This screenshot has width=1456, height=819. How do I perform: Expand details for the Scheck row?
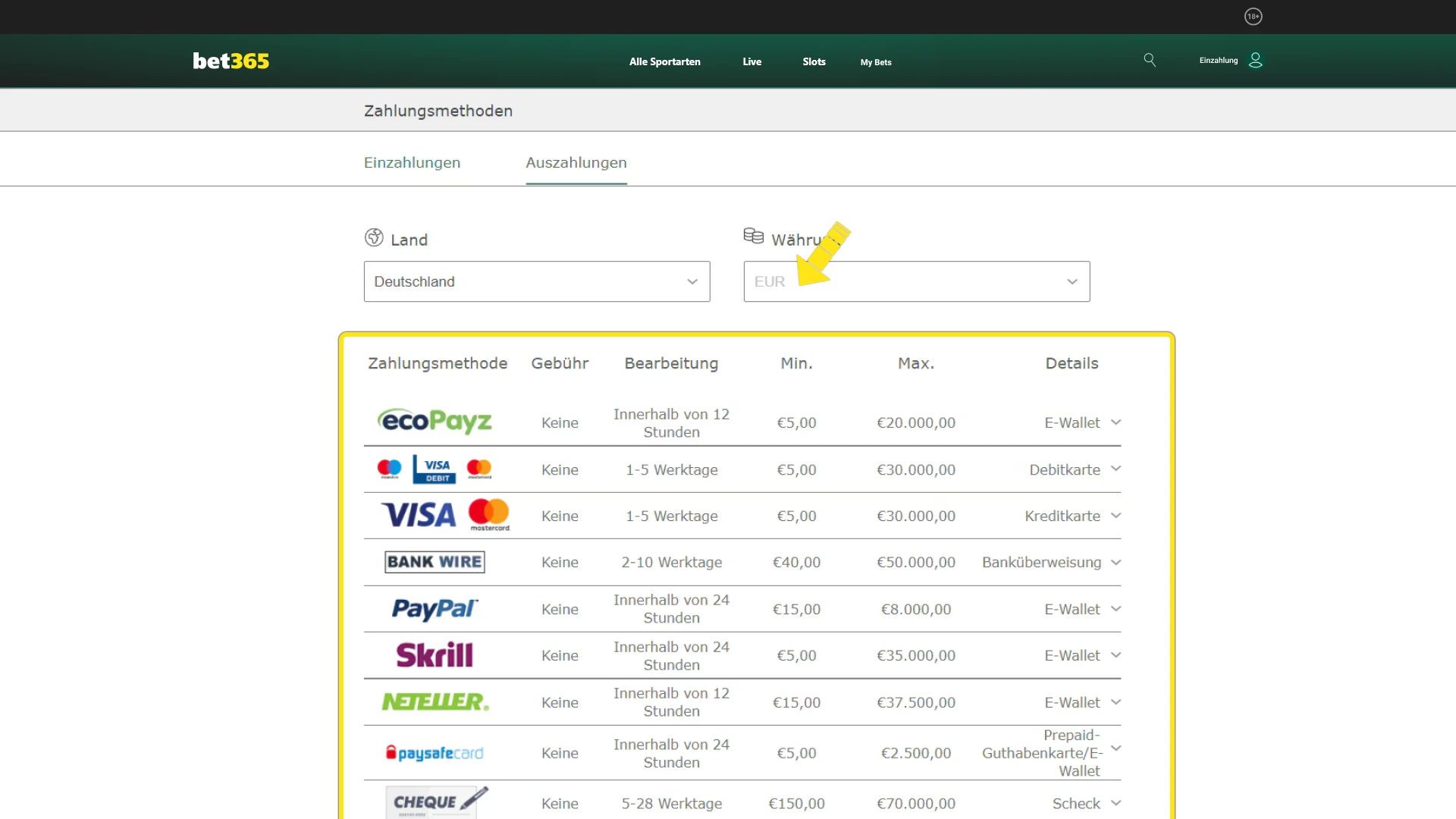pyautogui.click(x=1116, y=803)
